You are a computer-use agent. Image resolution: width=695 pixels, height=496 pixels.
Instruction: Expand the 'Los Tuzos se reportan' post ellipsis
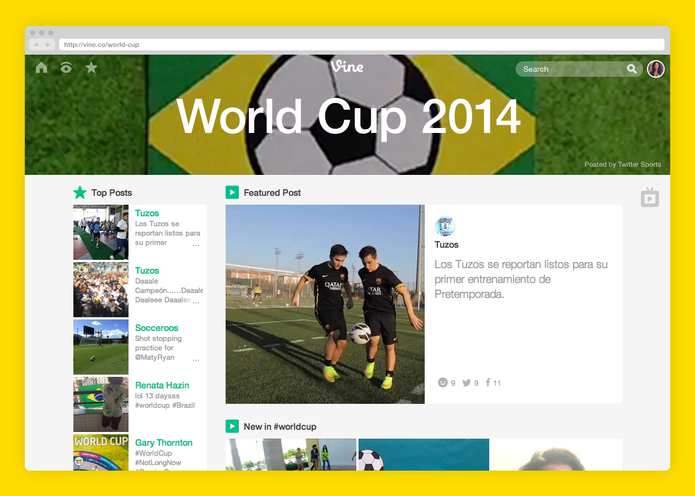coord(196,245)
